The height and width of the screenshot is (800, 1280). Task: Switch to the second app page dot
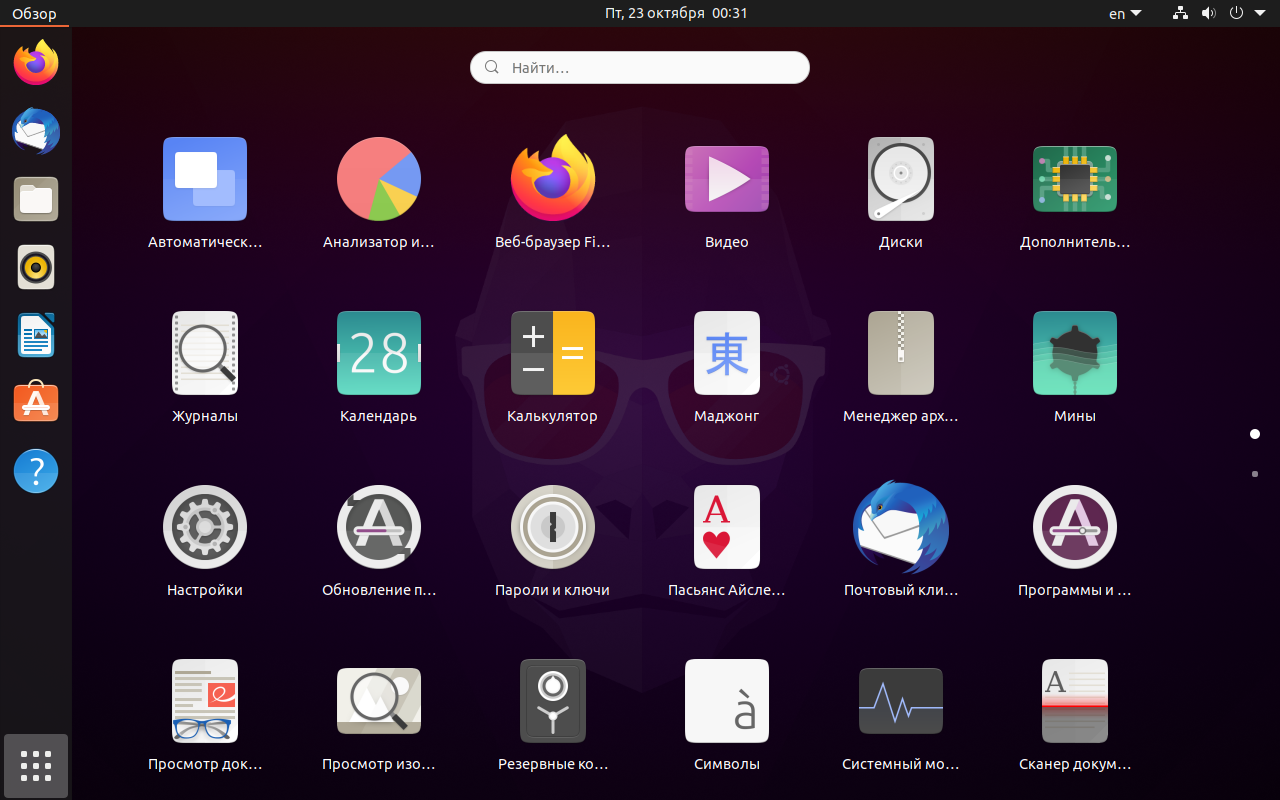tap(1255, 474)
